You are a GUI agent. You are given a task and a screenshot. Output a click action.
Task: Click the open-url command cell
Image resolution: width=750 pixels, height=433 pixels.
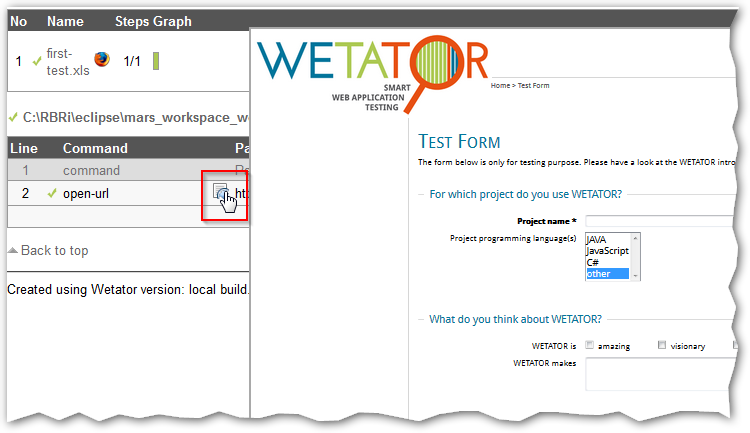tap(86, 193)
